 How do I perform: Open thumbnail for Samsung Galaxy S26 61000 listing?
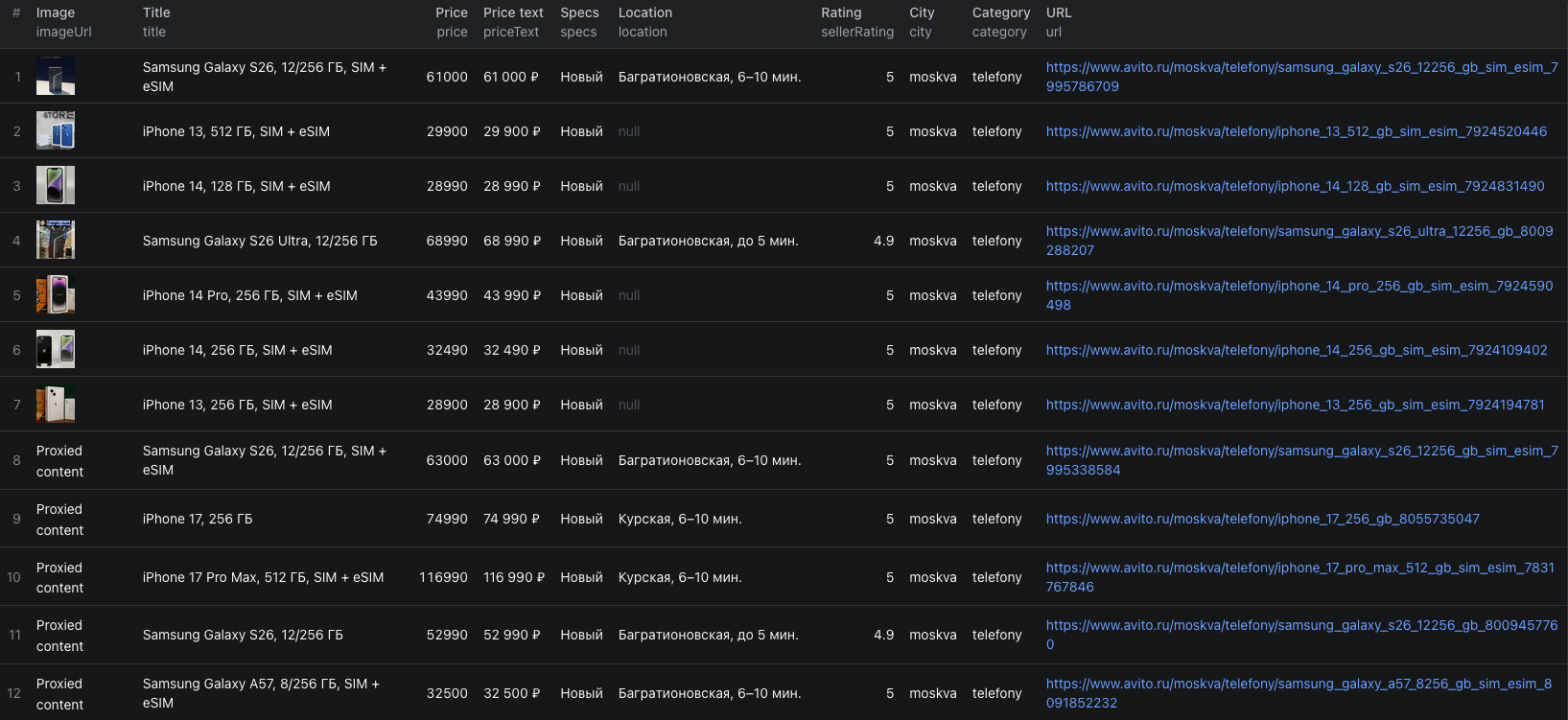pyautogui.click(x=56, y=76)
